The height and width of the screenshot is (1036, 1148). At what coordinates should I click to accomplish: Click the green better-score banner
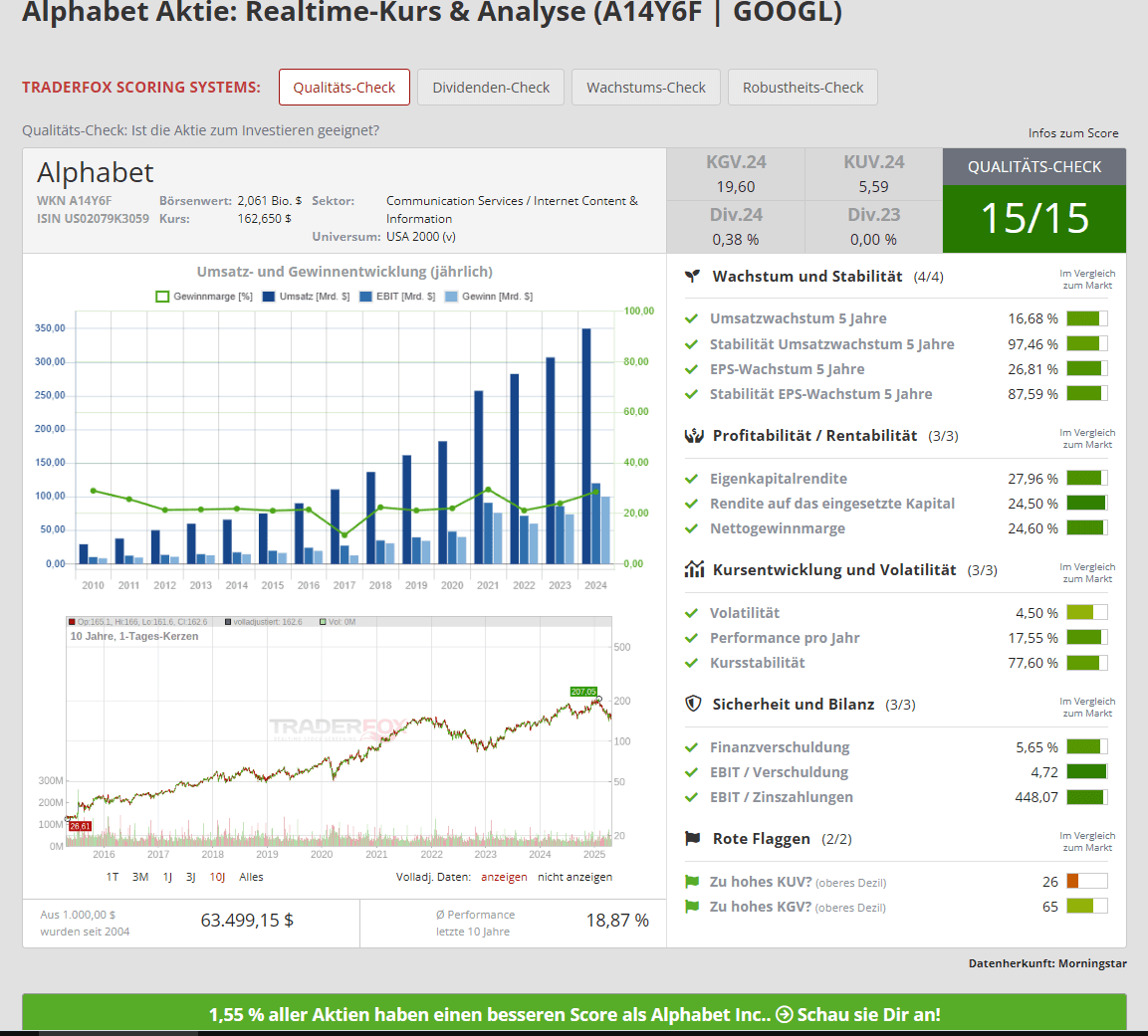[x=574, y=1013]
